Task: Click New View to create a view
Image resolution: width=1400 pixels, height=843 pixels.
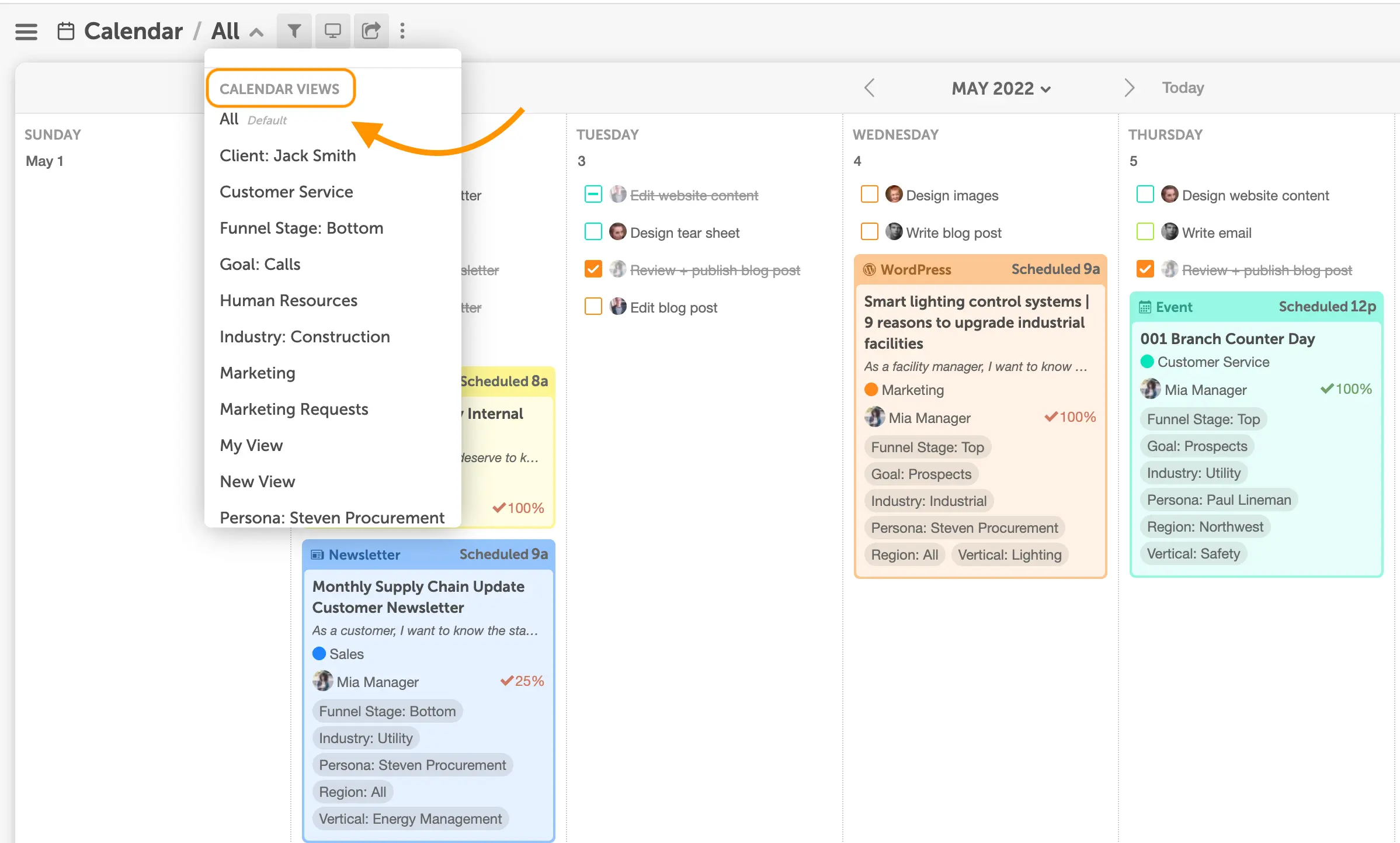Action: click(x=258, y=481)
